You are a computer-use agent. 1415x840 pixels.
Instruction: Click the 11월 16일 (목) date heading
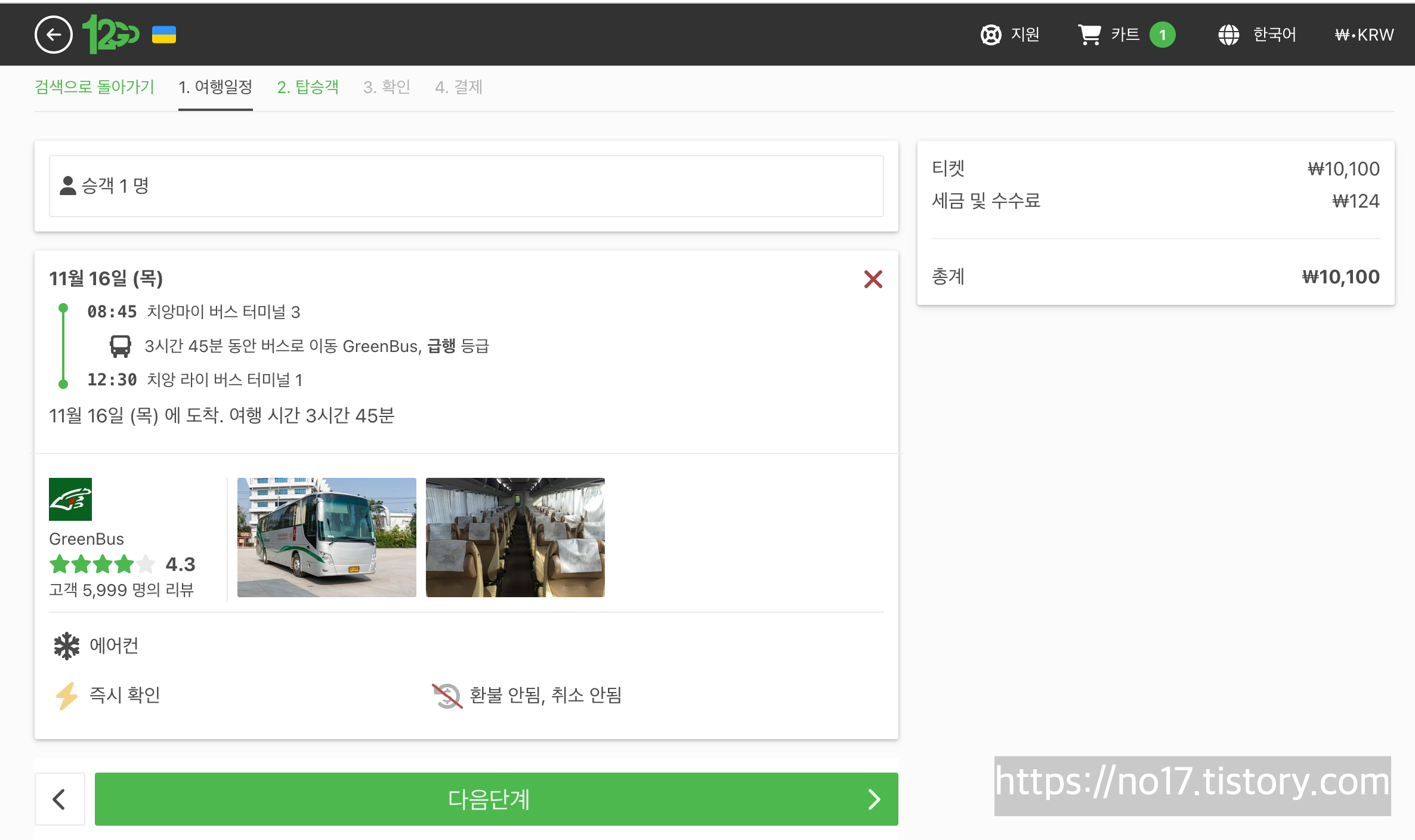coord(106,279)
